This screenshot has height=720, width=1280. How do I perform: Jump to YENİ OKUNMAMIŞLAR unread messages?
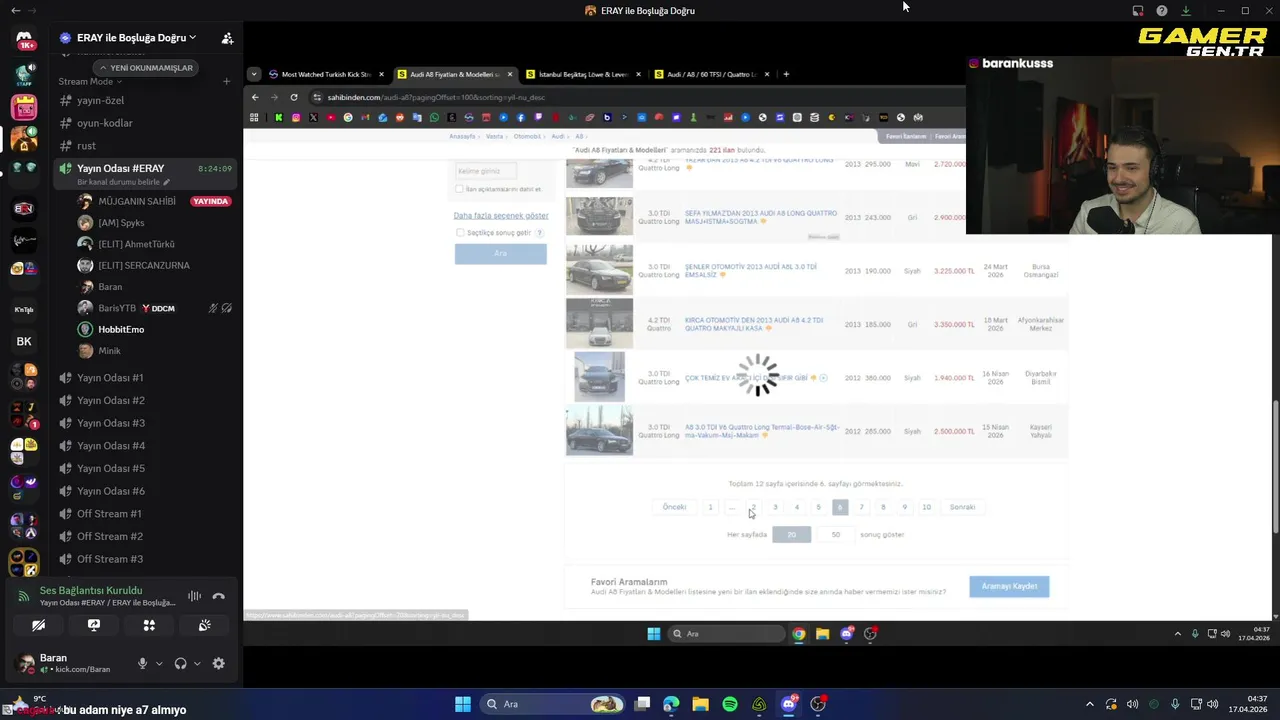point(145,68)
